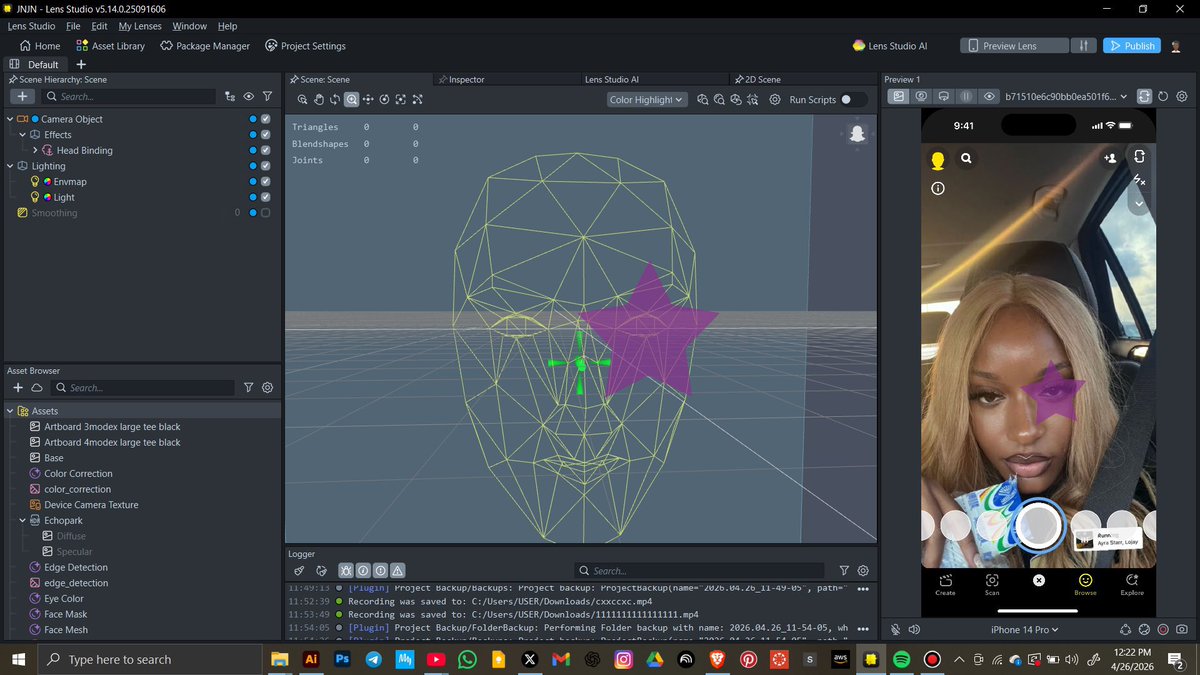Add new asset in Asset Browser
The height and width of the screenshot is (675, 1200).
tap(17, 387)
